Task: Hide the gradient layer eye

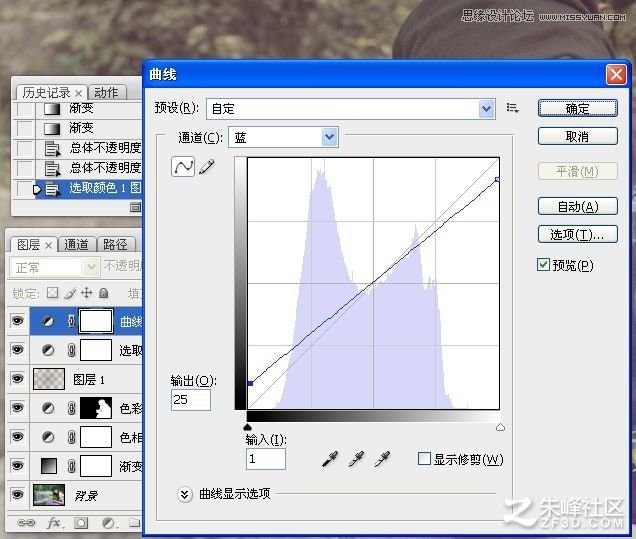Action: (x=17, y=466)
